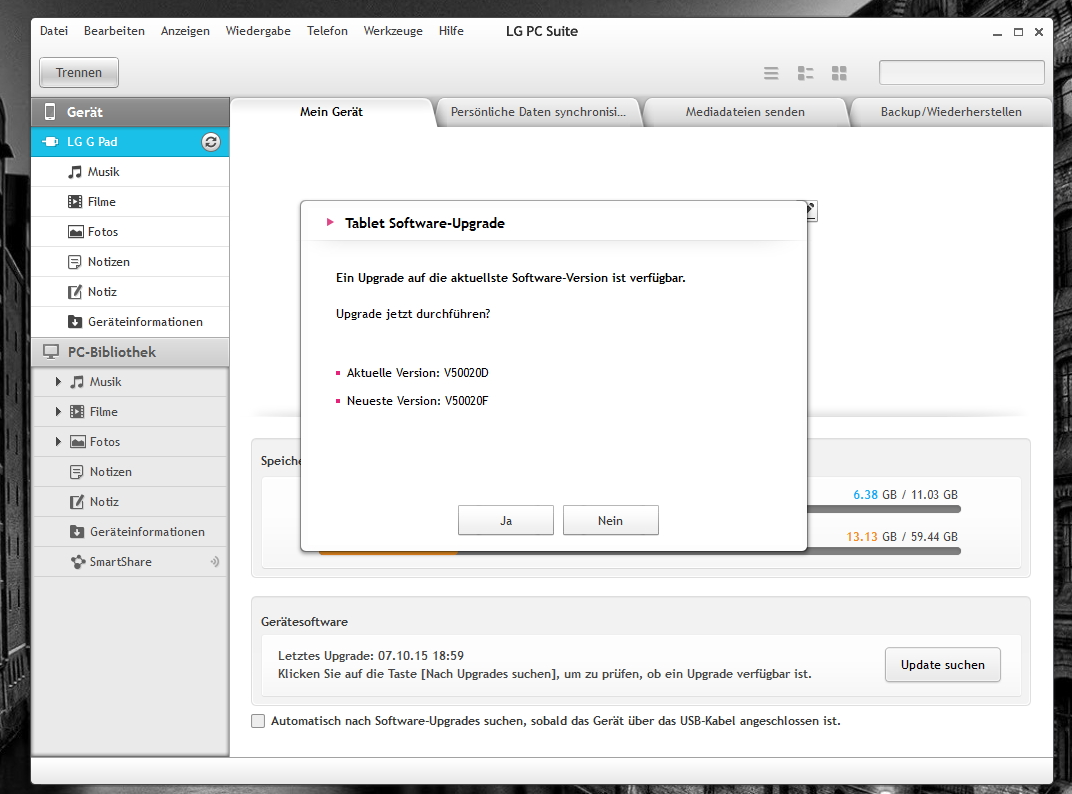Click PC-Bibliothek Notiz pencil icon
Viewport: 1072px width, 794px height.
[77, 502]
